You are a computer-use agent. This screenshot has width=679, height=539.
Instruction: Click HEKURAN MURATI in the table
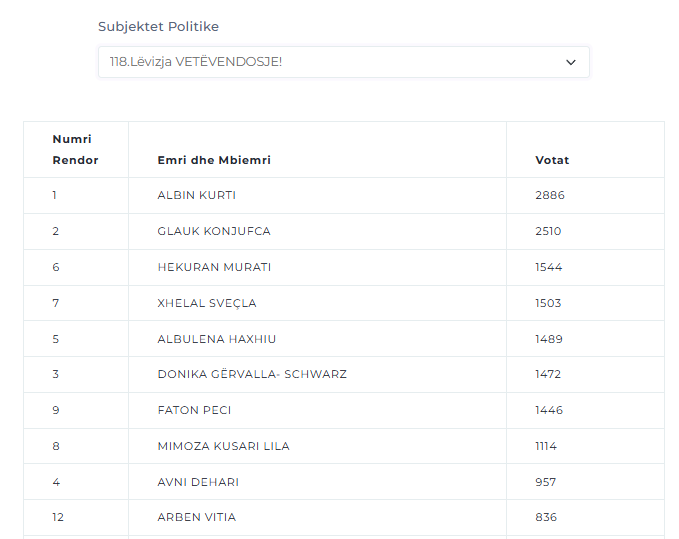point(214,267)
